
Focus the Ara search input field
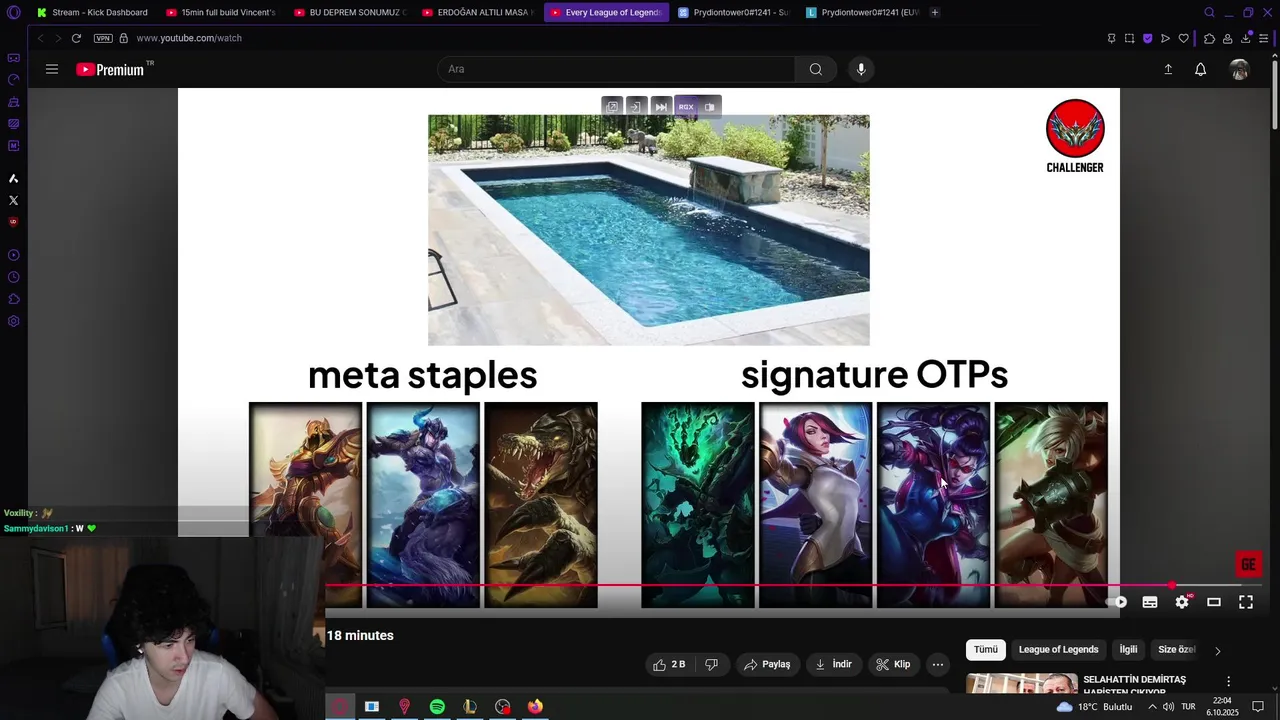(616, 69)
